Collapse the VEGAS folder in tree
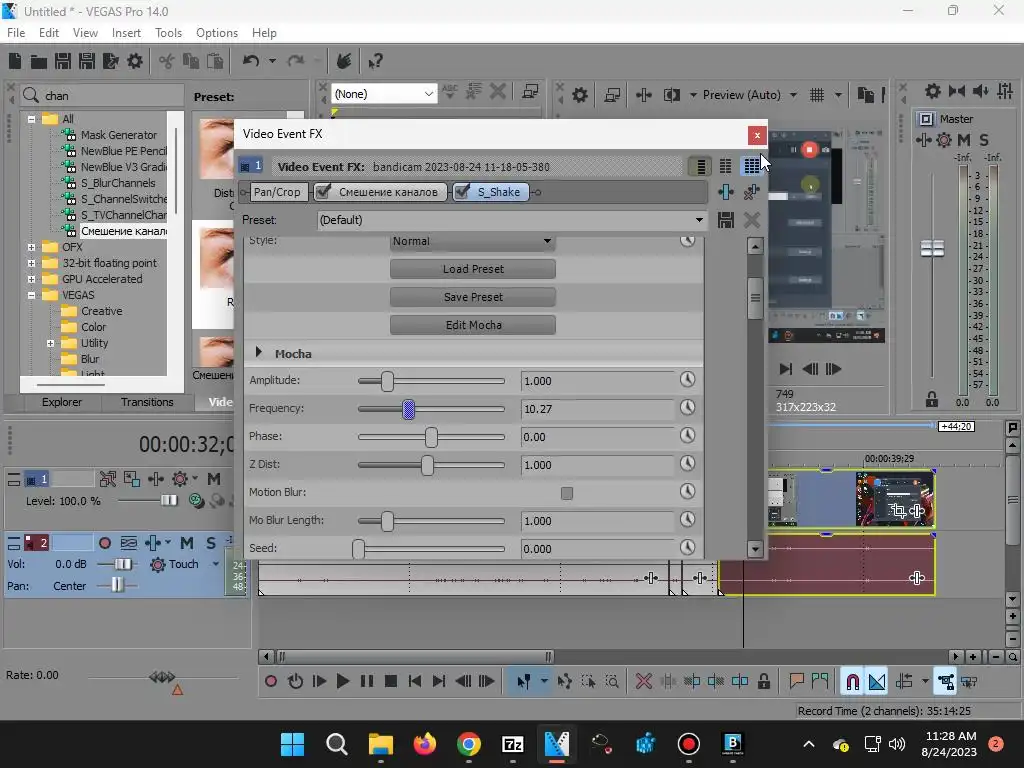This screenshot has height=768, width=1024. [31, 295]
